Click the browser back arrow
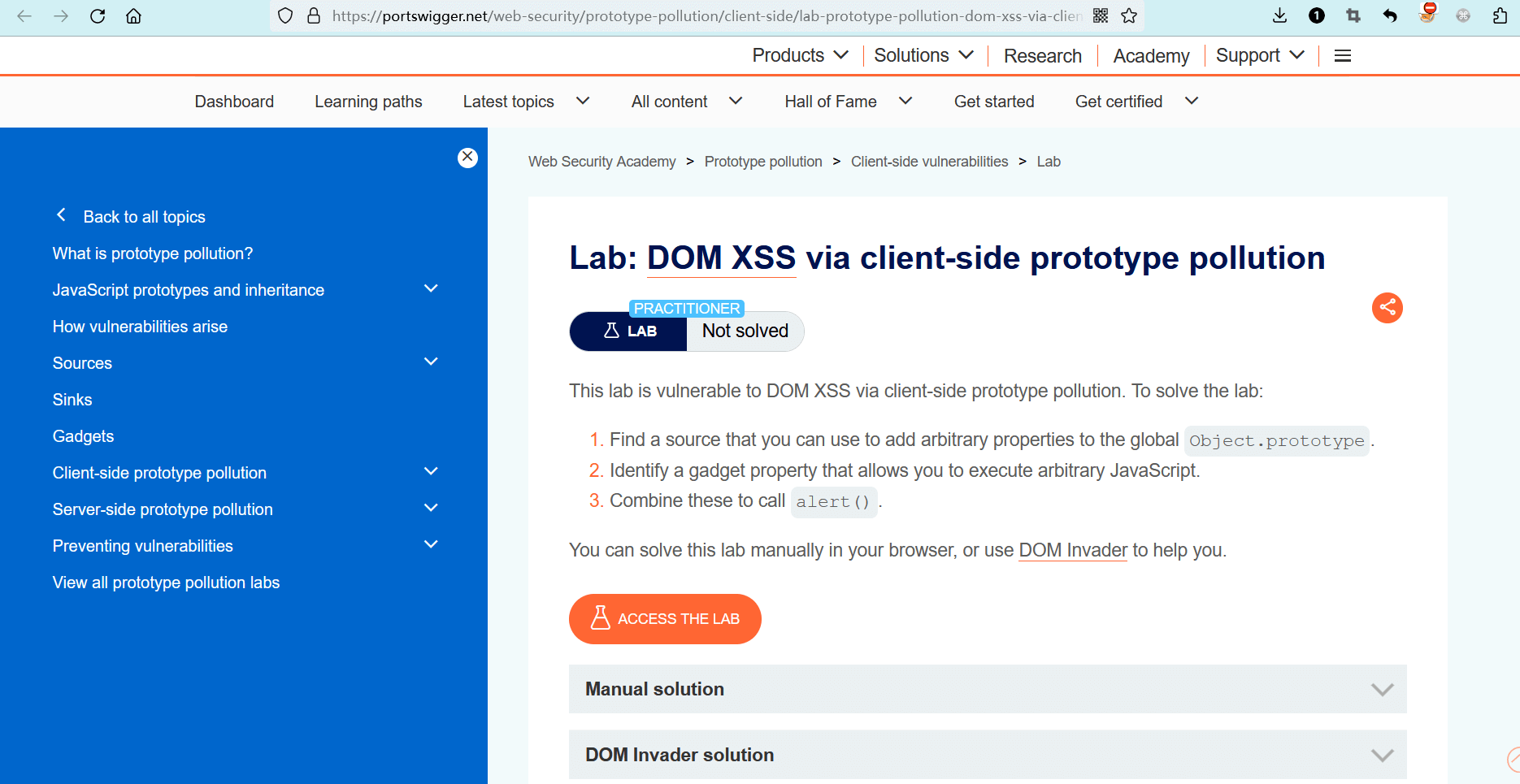This screenshot has height=784, width=1520. 24,16
